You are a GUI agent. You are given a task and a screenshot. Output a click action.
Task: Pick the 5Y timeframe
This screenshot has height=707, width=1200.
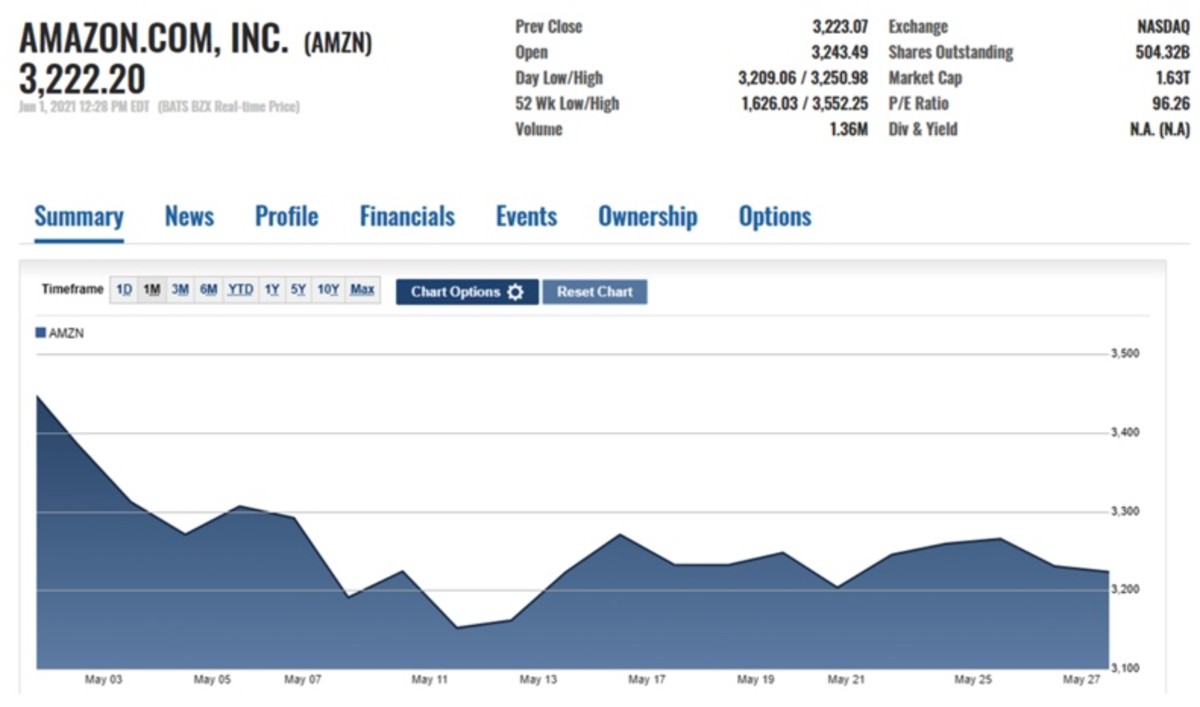[x=298, y=290]
